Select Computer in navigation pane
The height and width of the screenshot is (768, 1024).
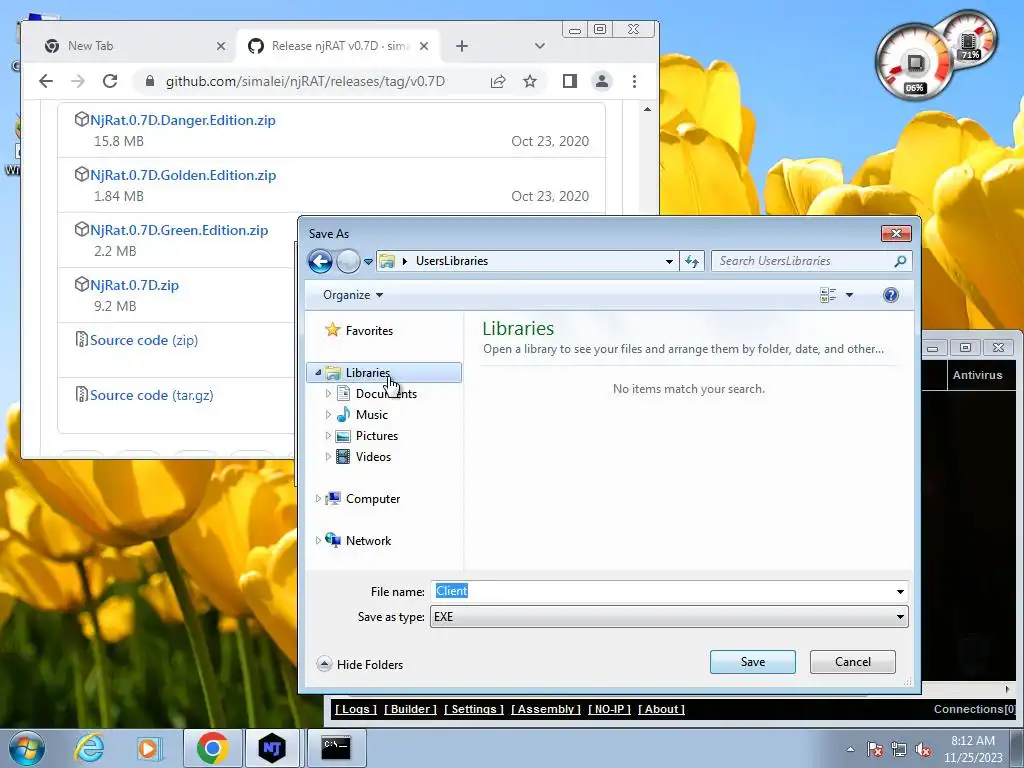(x=372, y=499)
